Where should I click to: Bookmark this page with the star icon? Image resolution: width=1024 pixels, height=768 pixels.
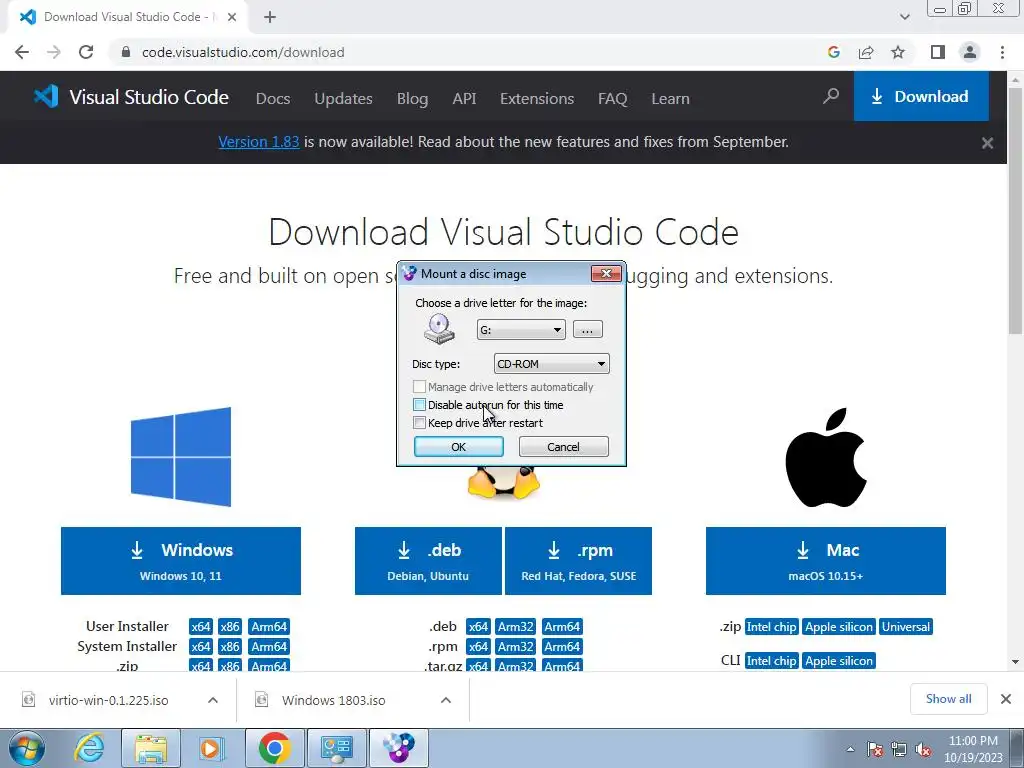pos(898,52)
